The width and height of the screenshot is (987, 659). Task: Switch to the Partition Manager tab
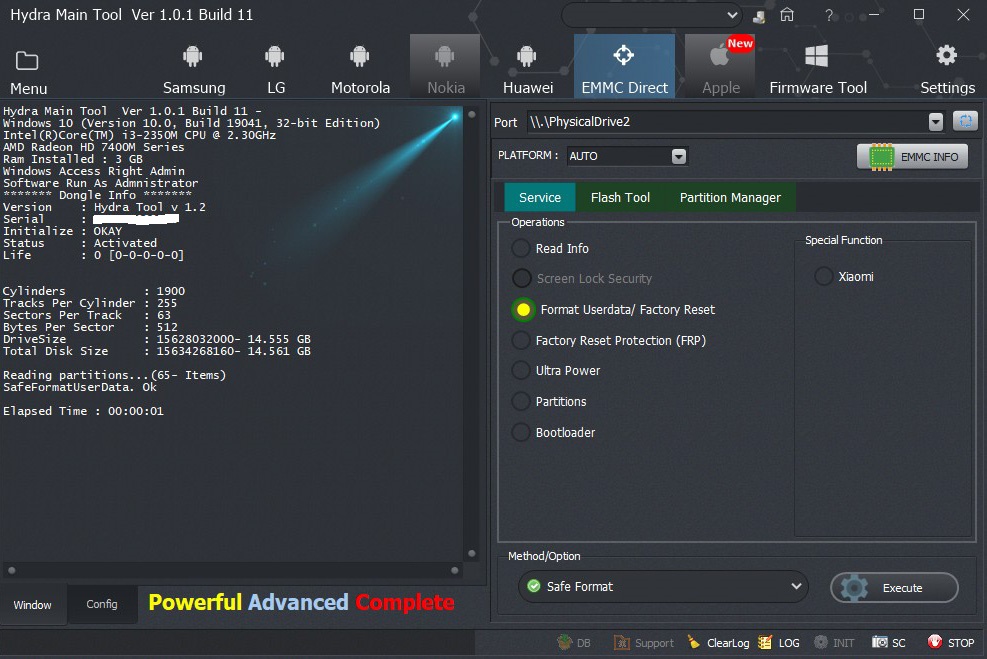730,198
